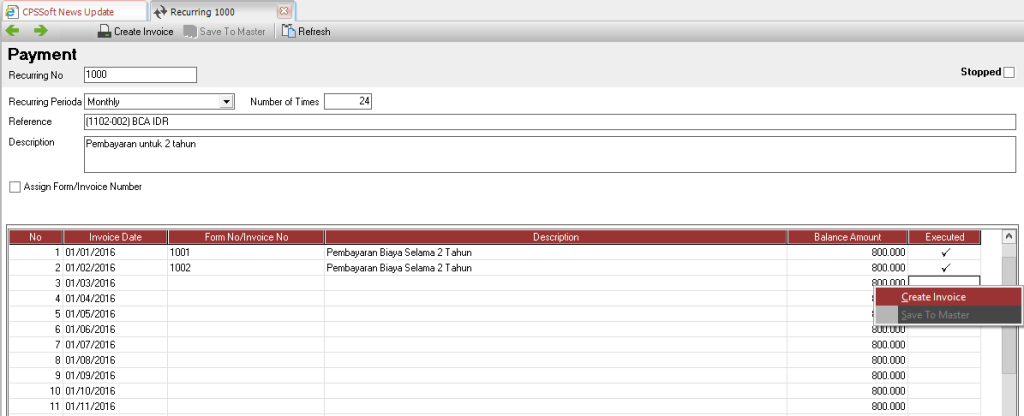Viewport: 1024px width, 416px height.
Task: Go forward with the green right arrow
Action: pyautogui.click(x=41, y=31)
